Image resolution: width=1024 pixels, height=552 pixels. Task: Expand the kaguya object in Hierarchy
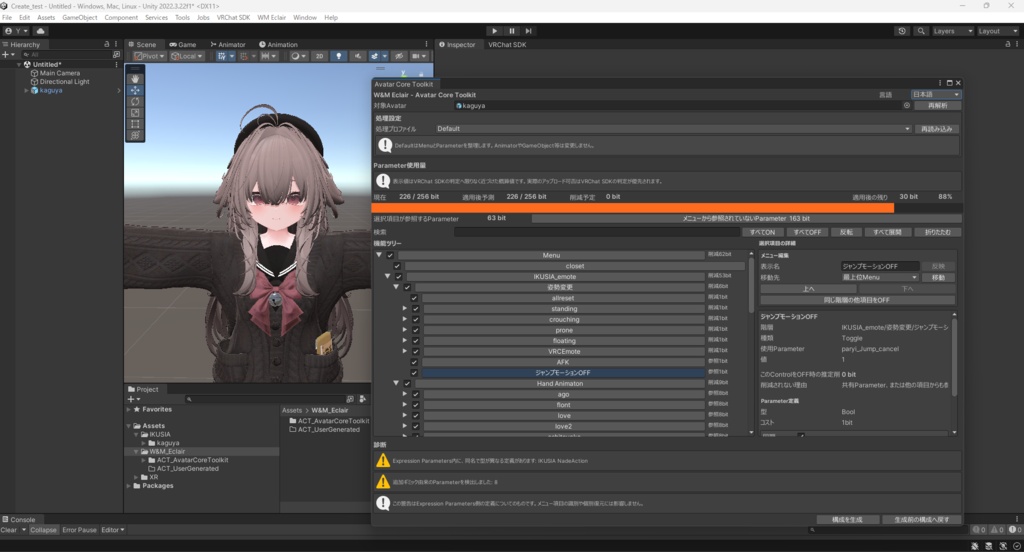point(26,90)
